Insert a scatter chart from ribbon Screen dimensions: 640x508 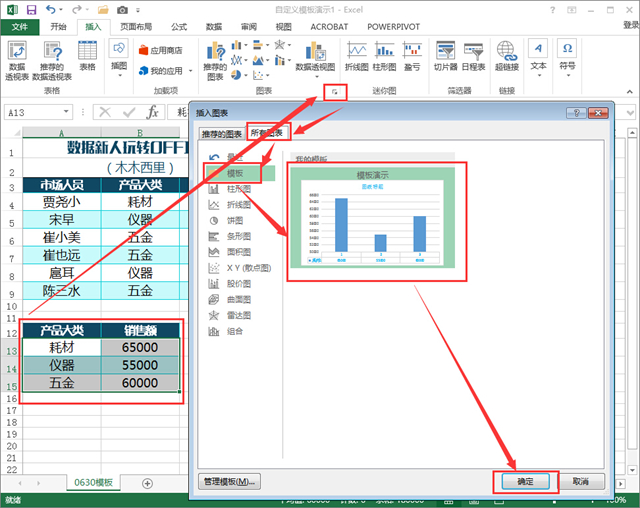tap(260, 75)
